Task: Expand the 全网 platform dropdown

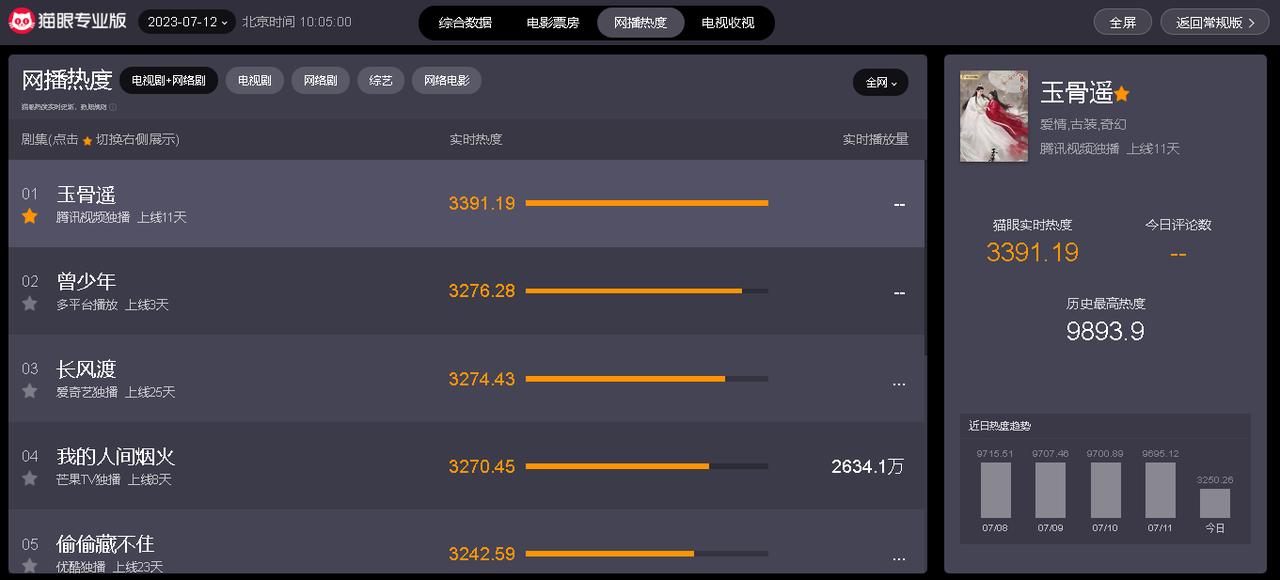Action: (881, 82)
